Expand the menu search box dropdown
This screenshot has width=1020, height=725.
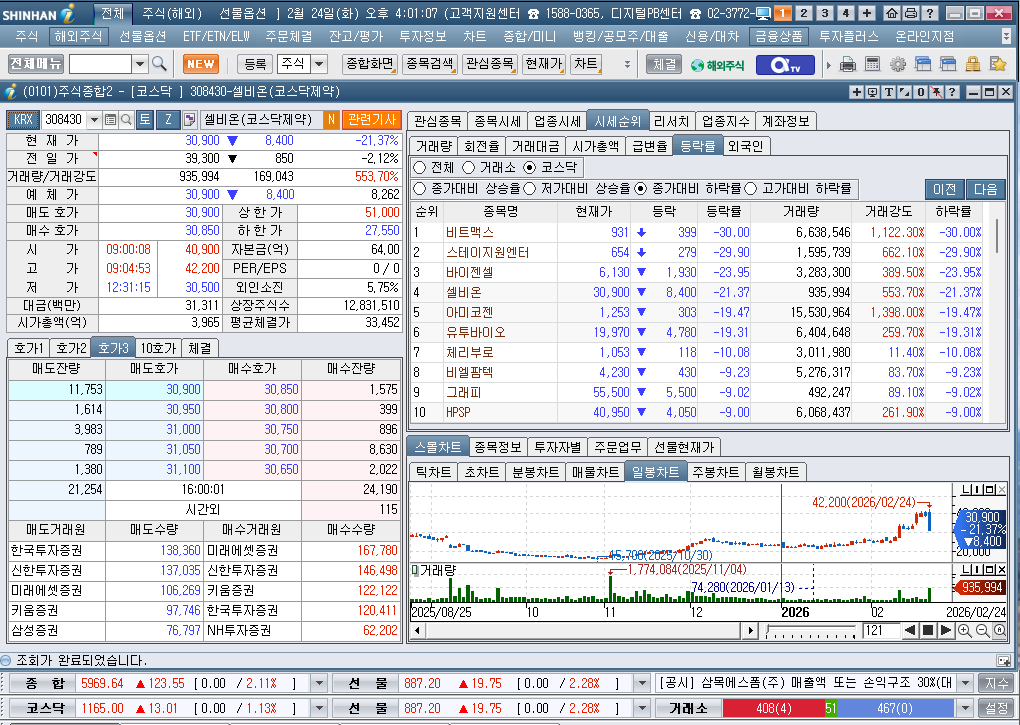coord(140,64)
